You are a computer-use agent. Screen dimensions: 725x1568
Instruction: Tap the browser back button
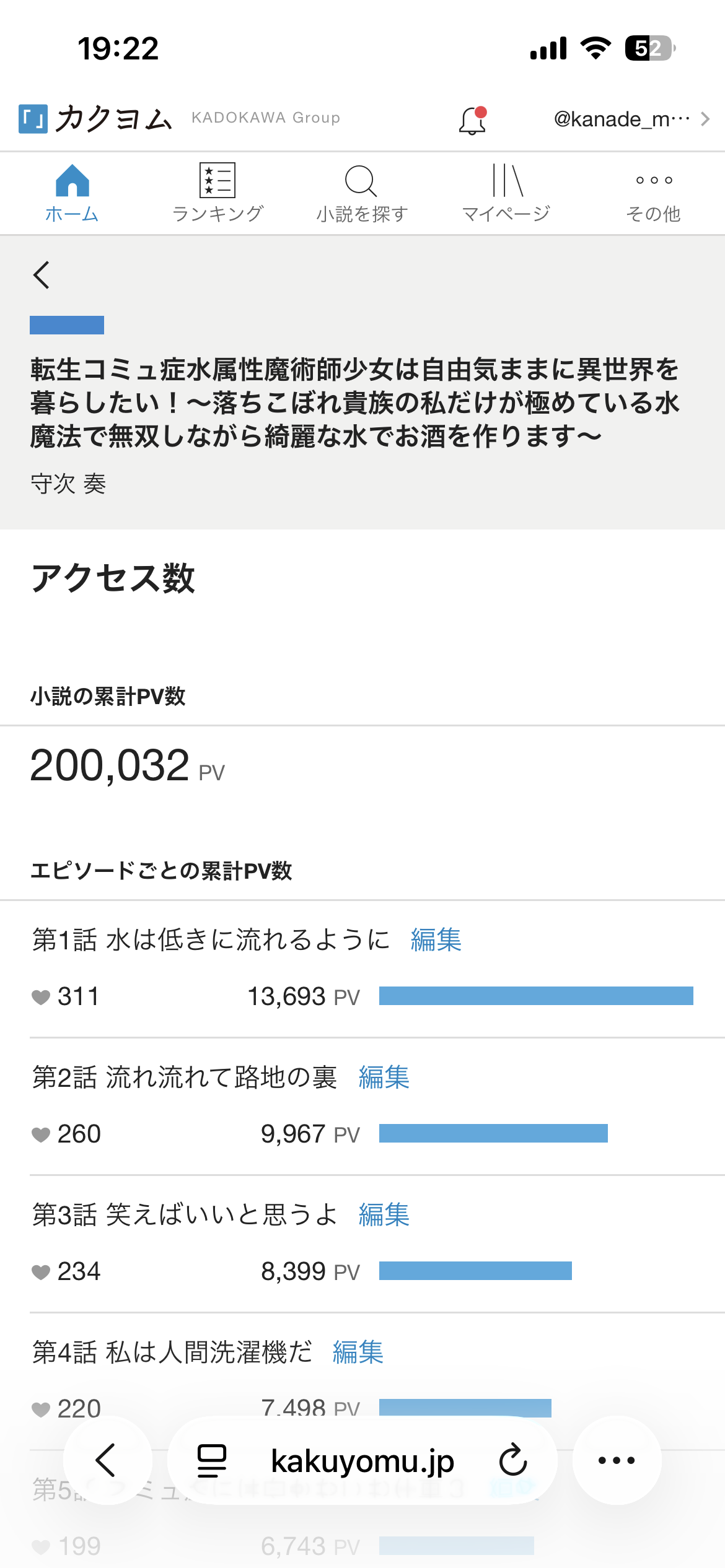[107, 1460]
